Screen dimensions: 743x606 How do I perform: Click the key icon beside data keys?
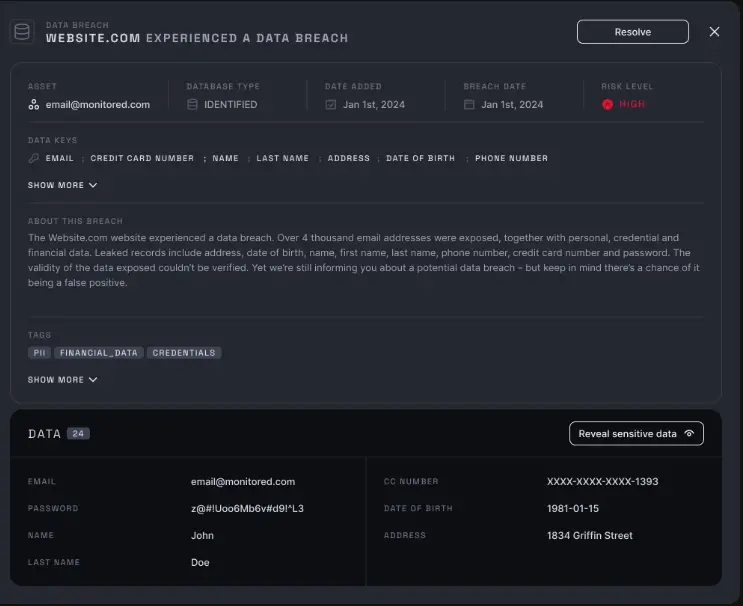coord(34,158)
